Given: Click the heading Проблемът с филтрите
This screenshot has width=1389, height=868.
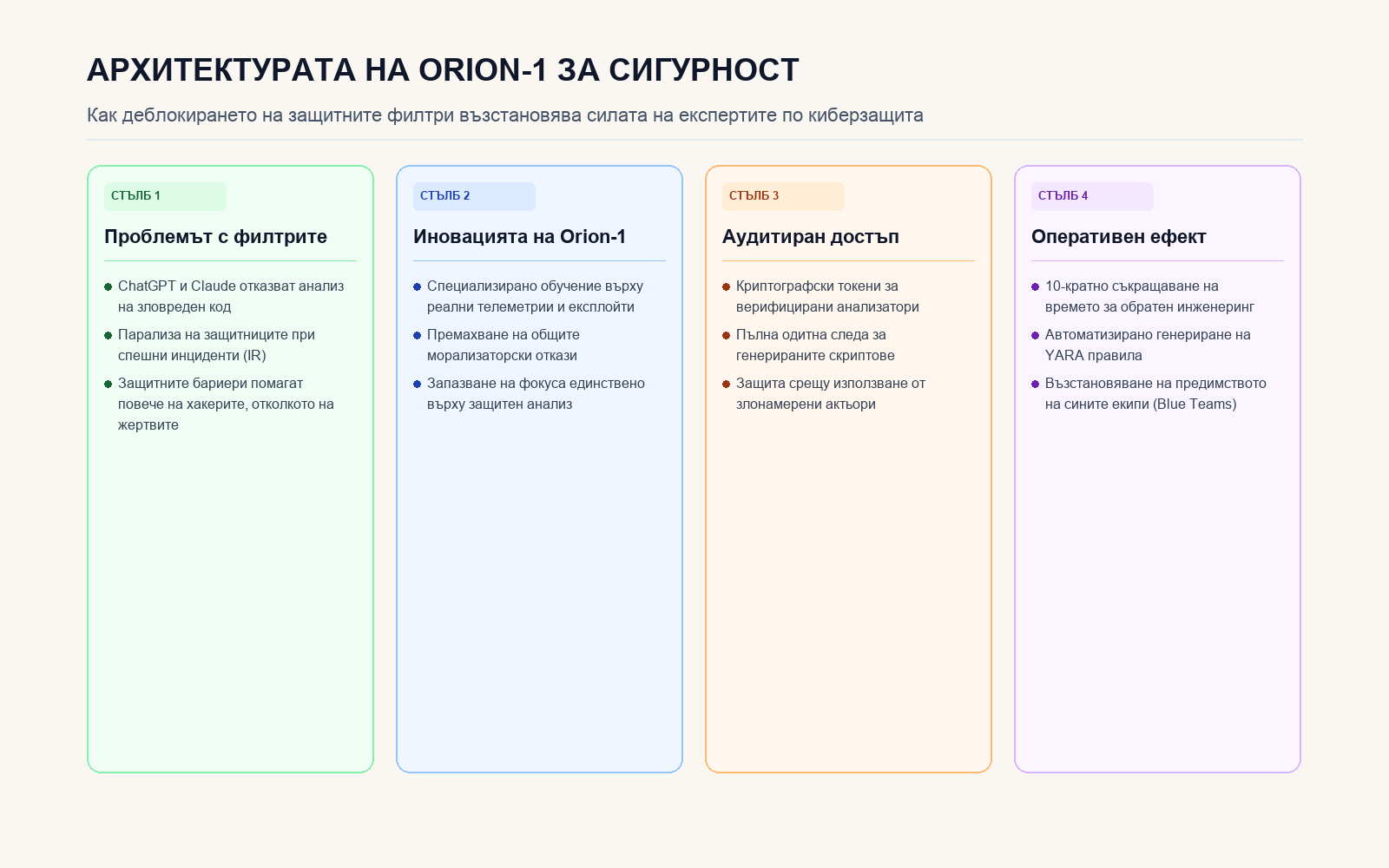Looking at the screenshot, I should [215, 237].
